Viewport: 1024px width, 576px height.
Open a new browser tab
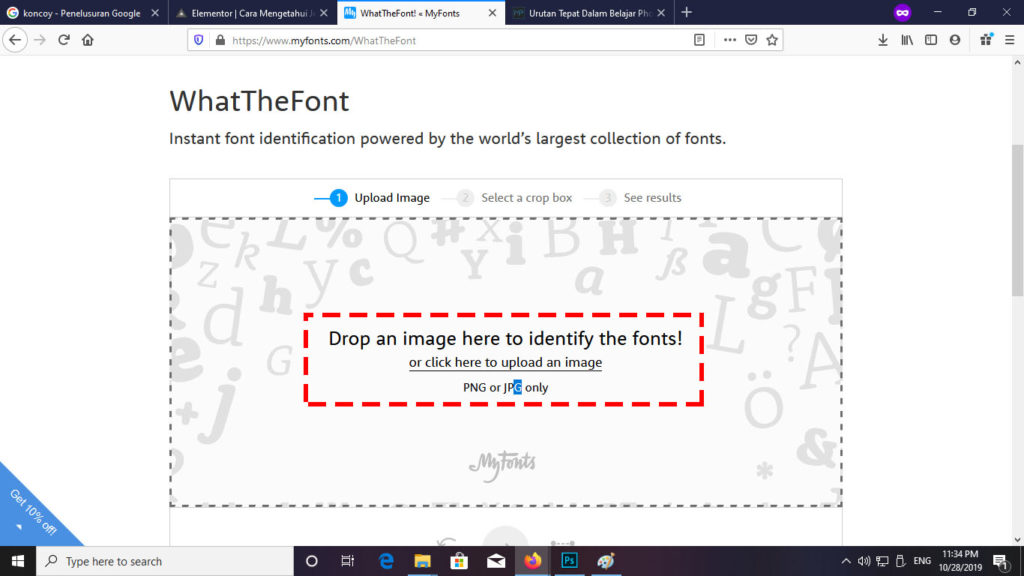686,12
